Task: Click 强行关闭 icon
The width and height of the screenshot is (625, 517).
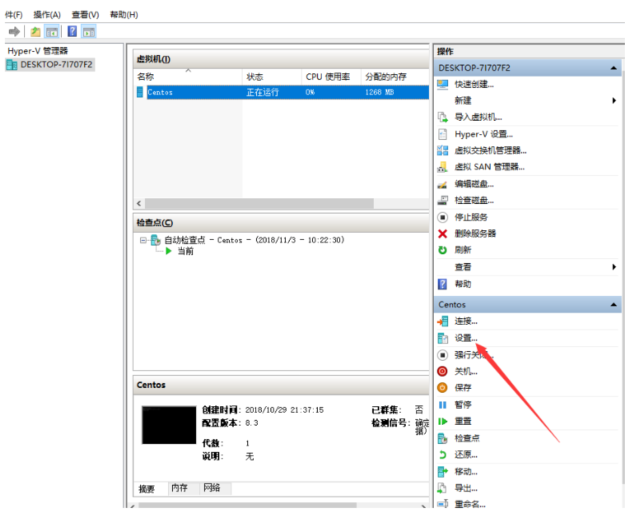Action: coord(442,355)
